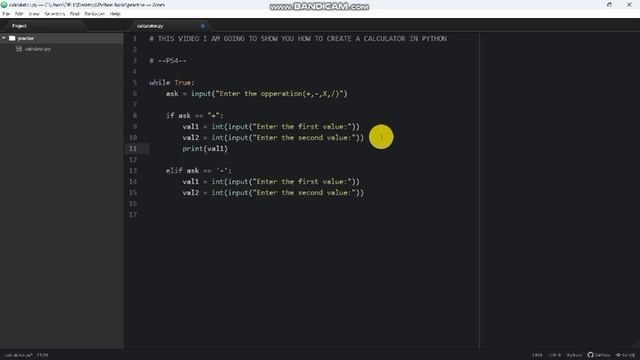Open the Edit menu

[19, 14]
